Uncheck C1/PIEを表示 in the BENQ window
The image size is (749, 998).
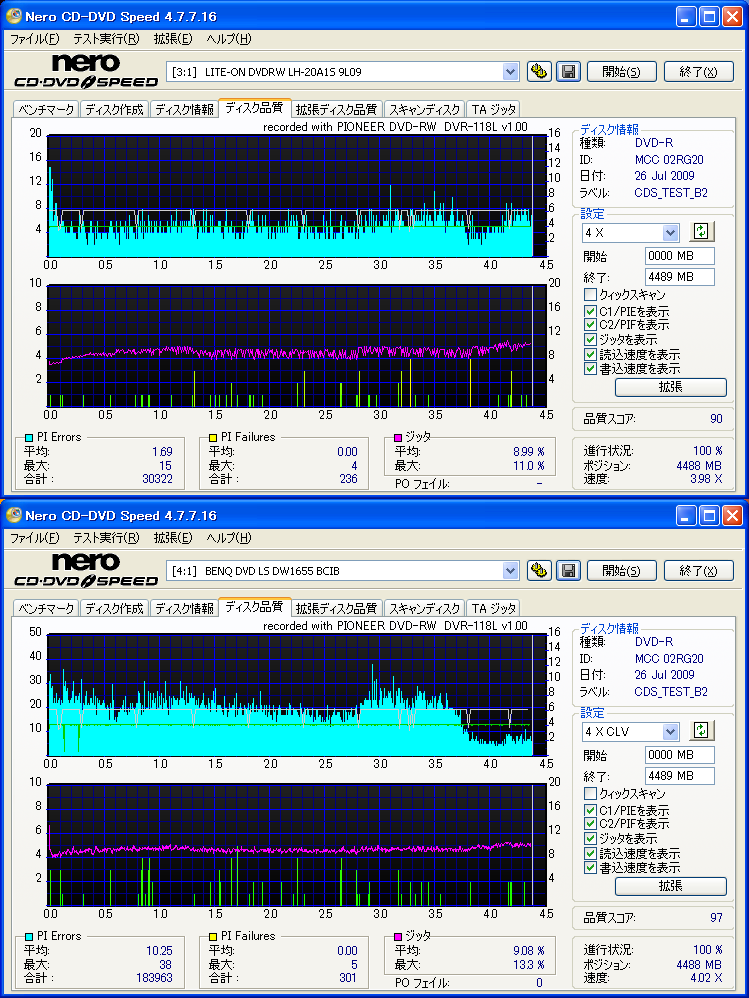click(590, 810)
